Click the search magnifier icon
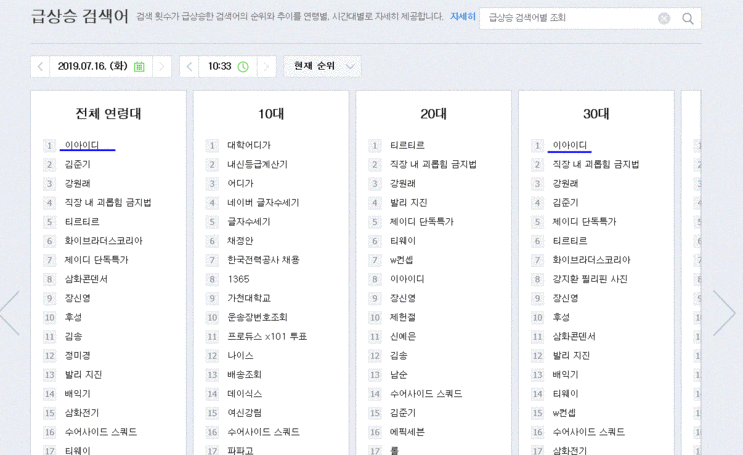Screen dimensions: 743x455 pos(688,18)
